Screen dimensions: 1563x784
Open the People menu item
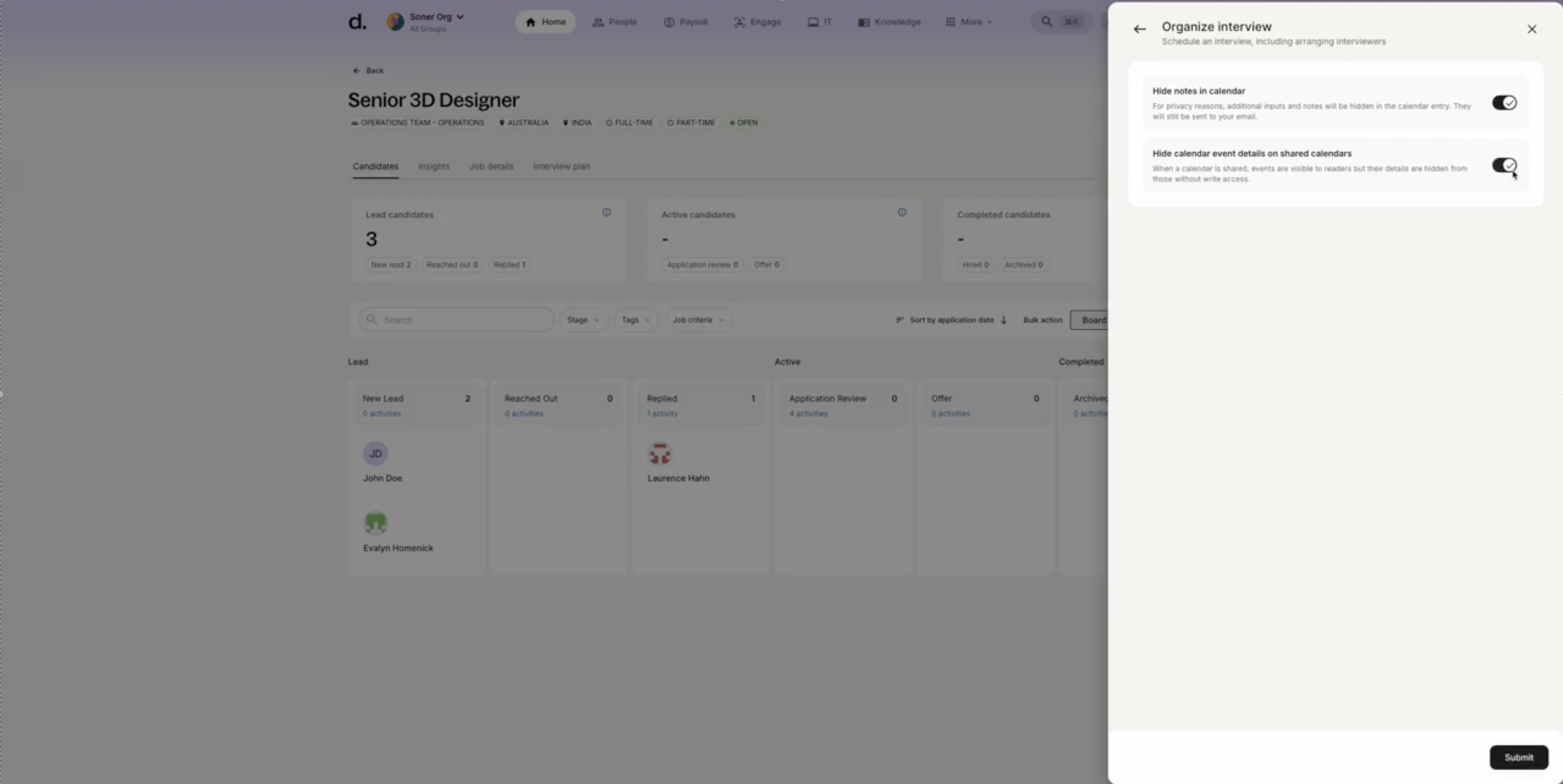(614, 22)
